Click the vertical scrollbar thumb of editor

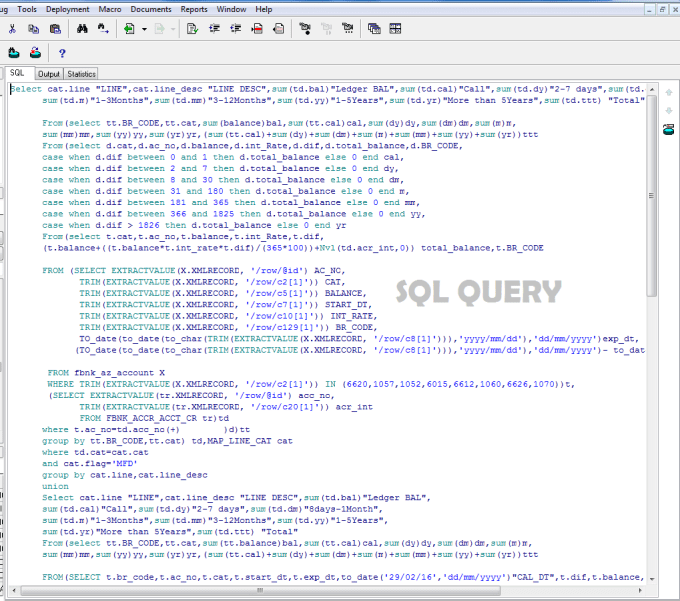pos(651,195)
